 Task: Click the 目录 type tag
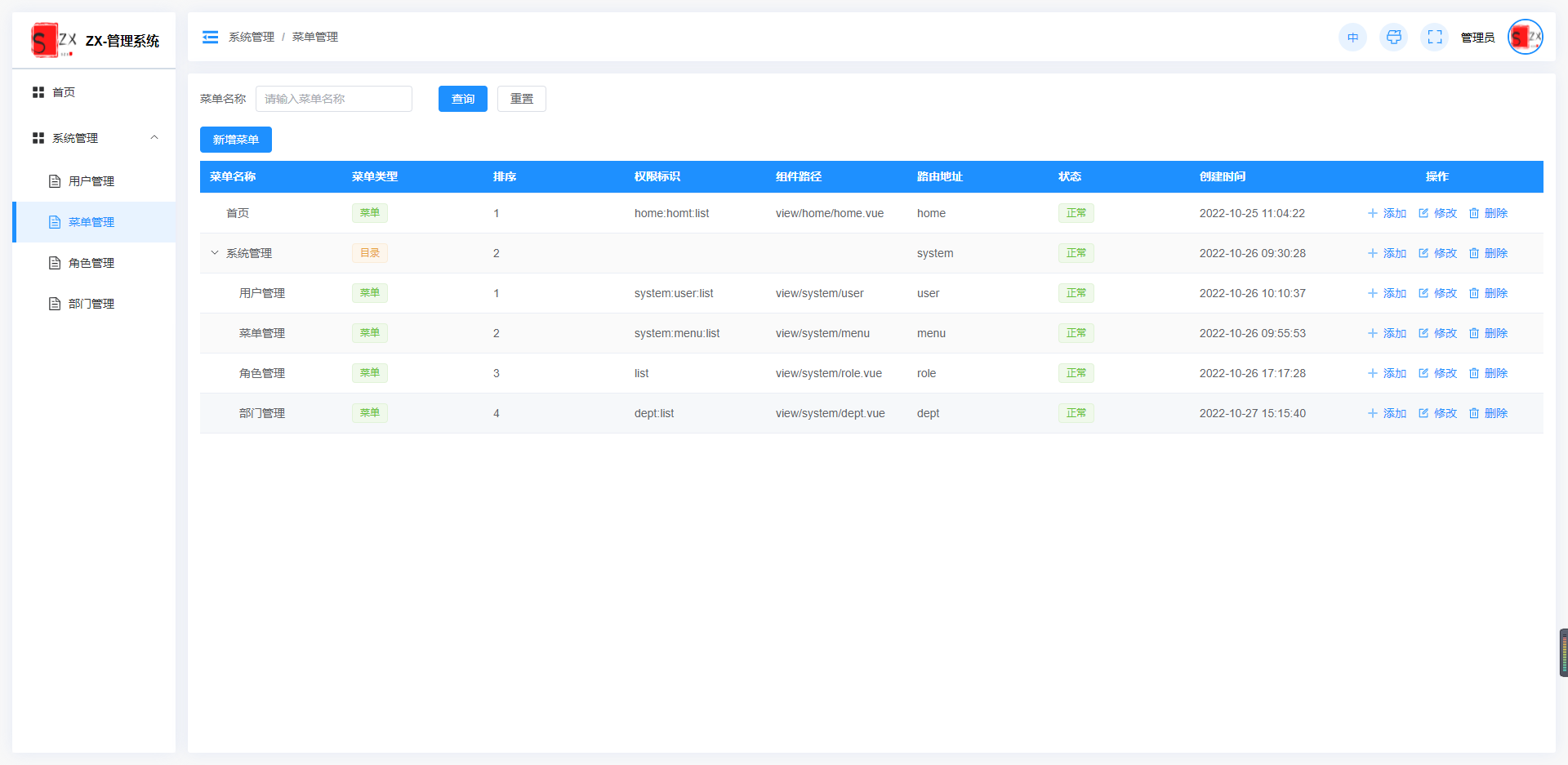(x=370, y=253)
